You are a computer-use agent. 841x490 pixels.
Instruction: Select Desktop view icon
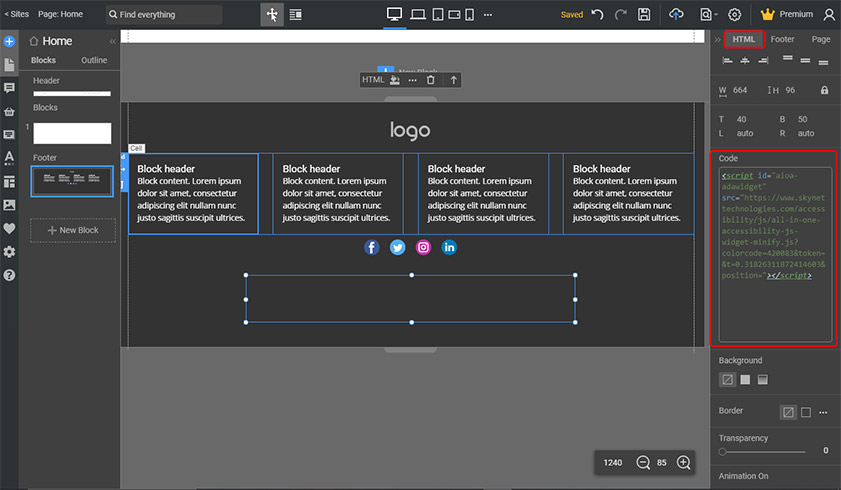click(x=394, y=14)
